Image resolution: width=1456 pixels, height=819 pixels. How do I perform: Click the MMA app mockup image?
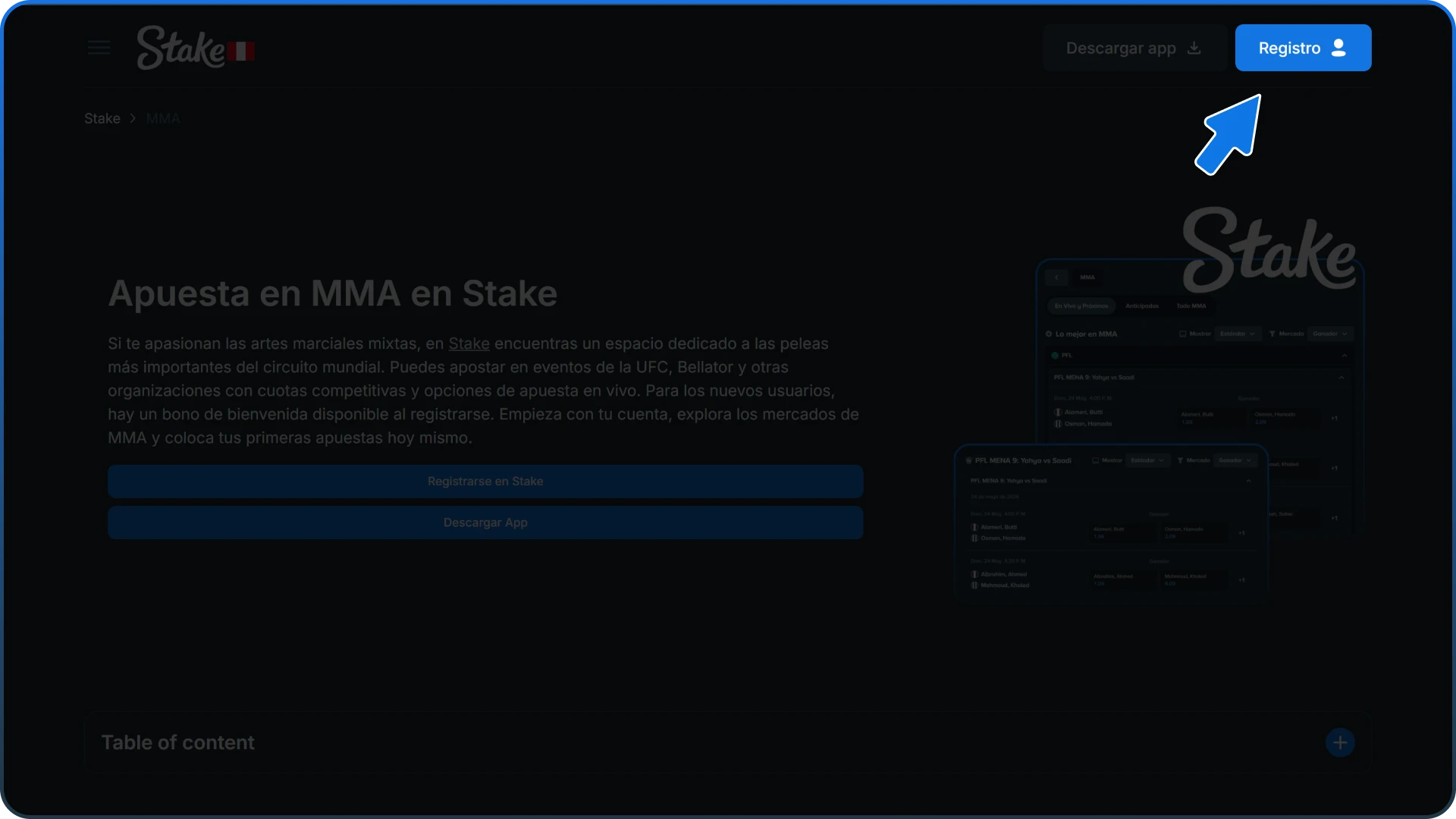1159,406
